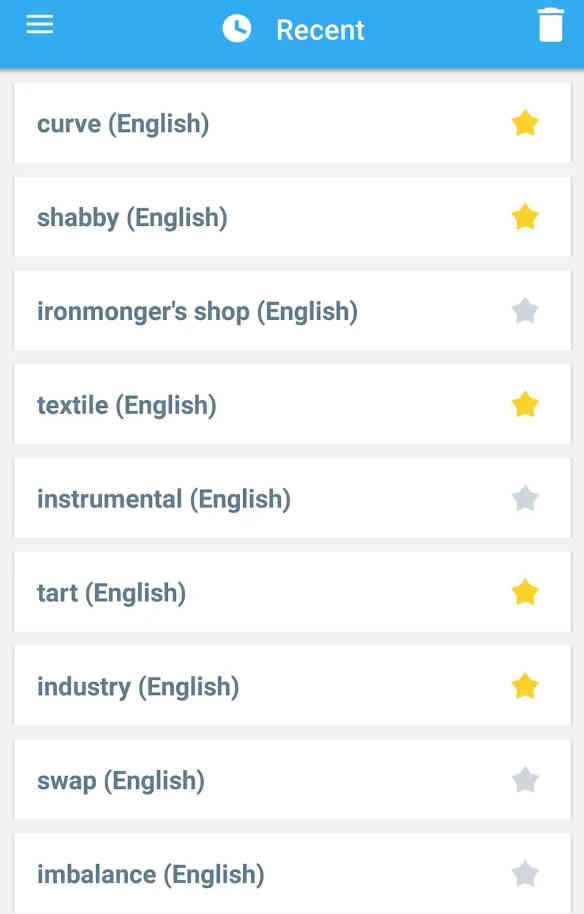Viewport: 584px width, 914px height.
Task: Toggle favorite star for tart
Action: (525, 592)
